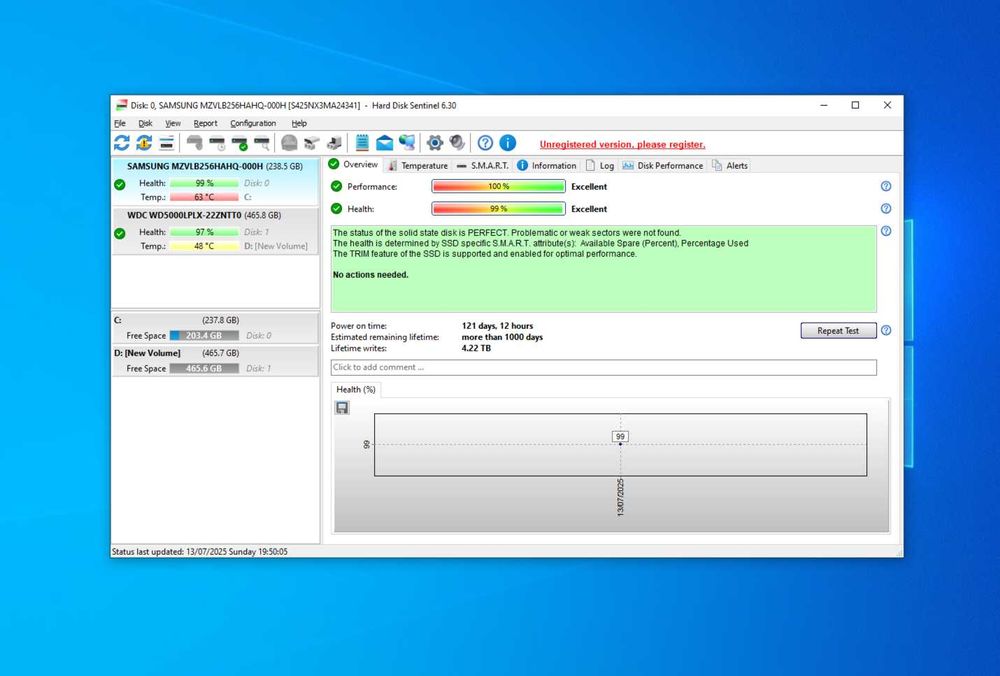
Task: Switch to the Overview tab
Action: pos(353,165)
